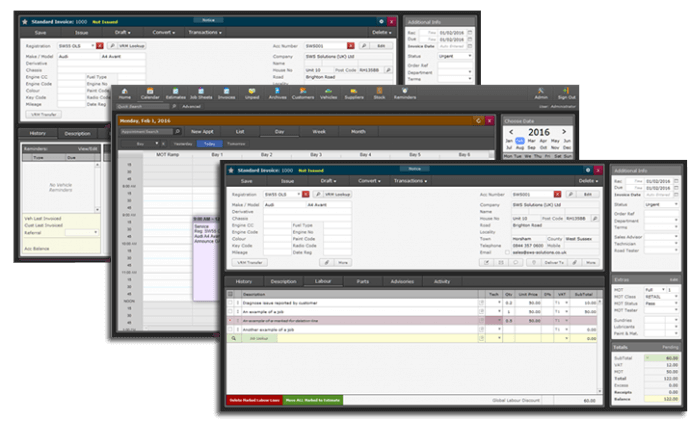The image size is (690, 421).
Task: Switch to the Activity tab
Action: [x=442, y=281]
